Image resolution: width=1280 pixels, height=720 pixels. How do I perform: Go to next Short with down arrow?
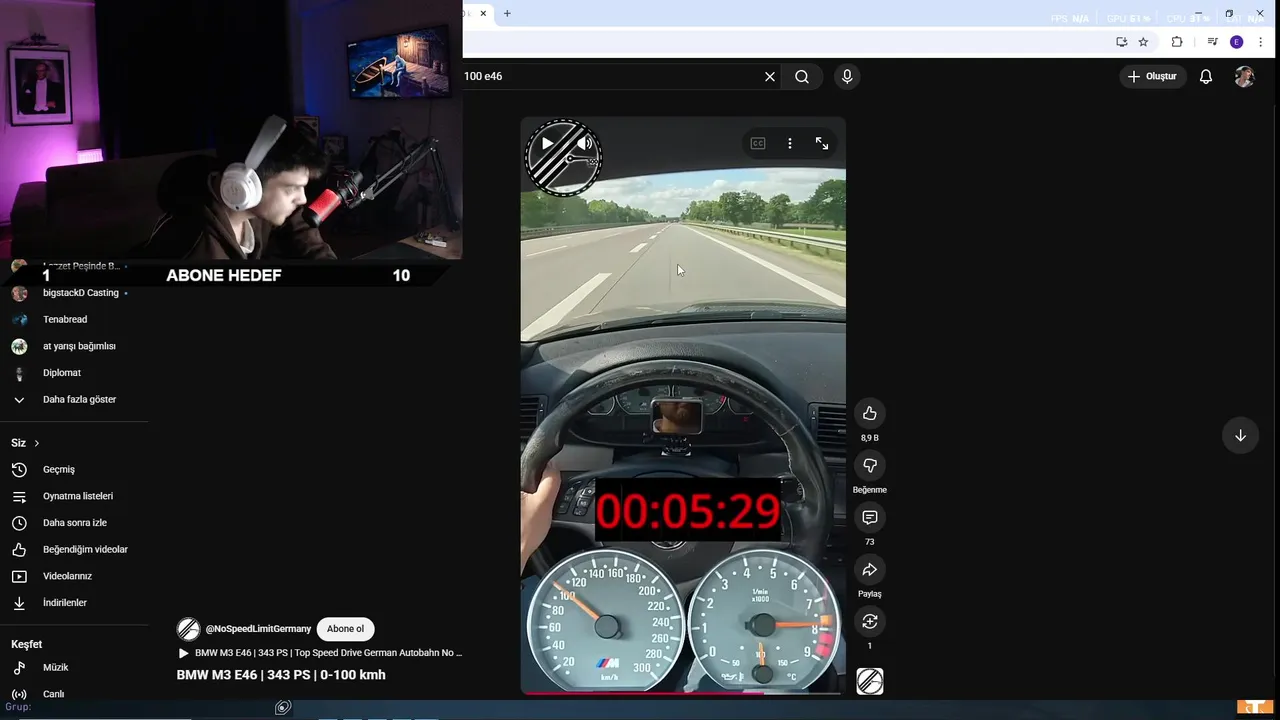tap(1240, 435)
